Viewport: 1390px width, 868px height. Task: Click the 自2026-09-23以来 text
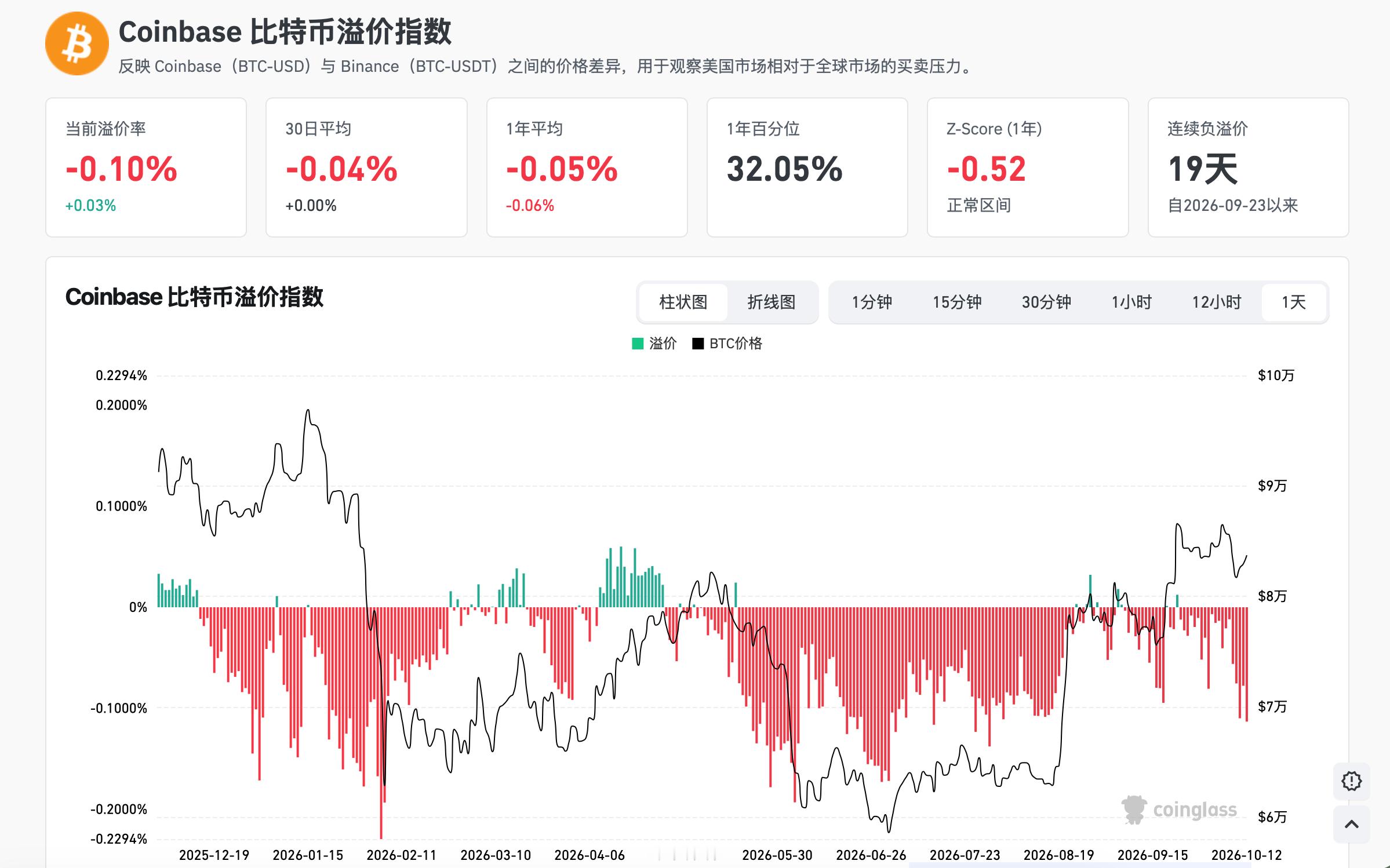[x=1233, y=205]
